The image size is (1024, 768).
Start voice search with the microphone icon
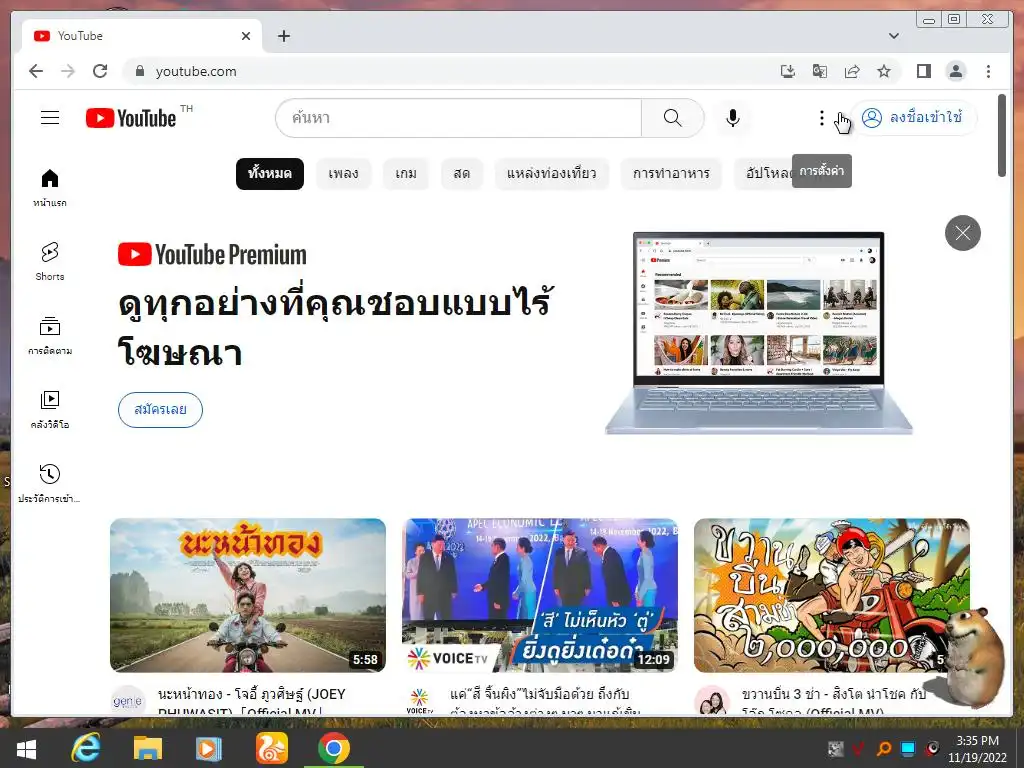[733, 118]
